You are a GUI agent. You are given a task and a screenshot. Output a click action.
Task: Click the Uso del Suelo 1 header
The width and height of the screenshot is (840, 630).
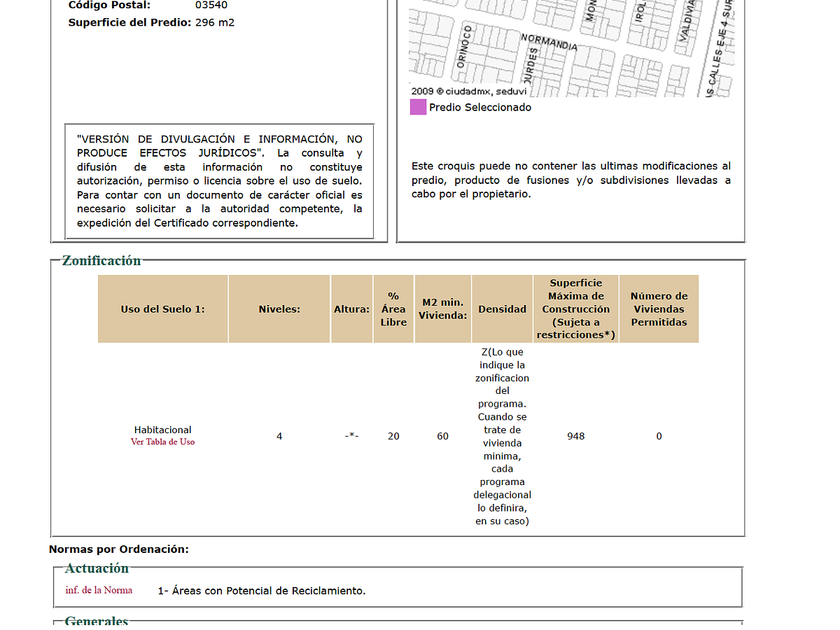click(163, 309)
